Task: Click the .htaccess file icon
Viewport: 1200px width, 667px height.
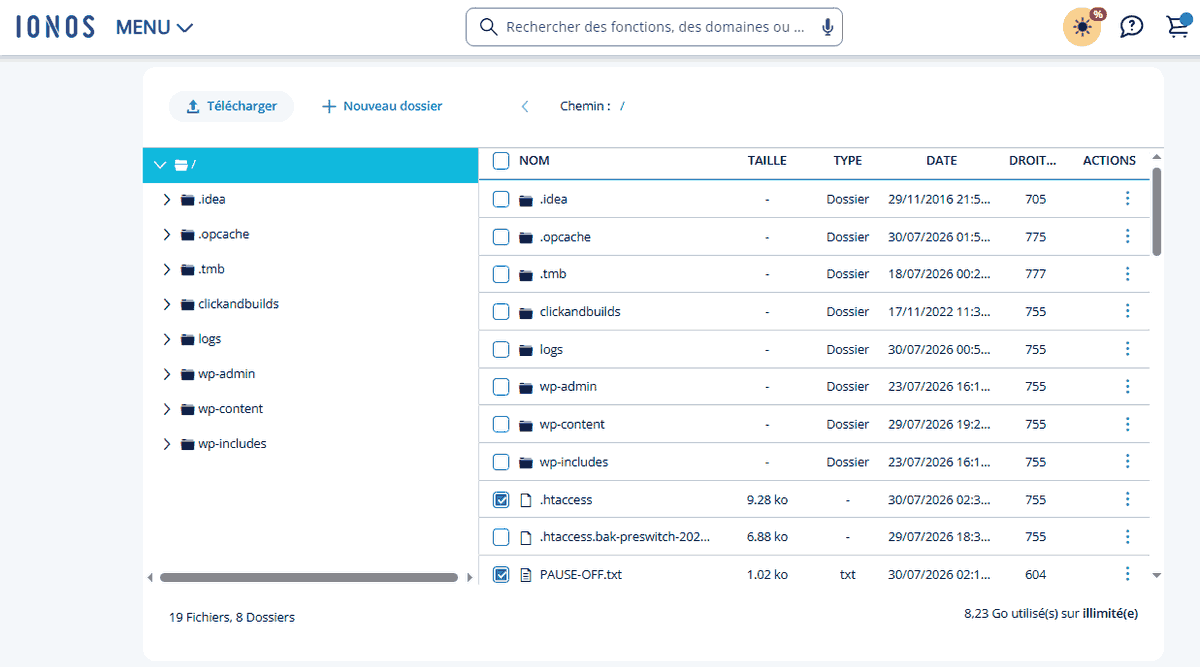Action: [x=526, y=499]
